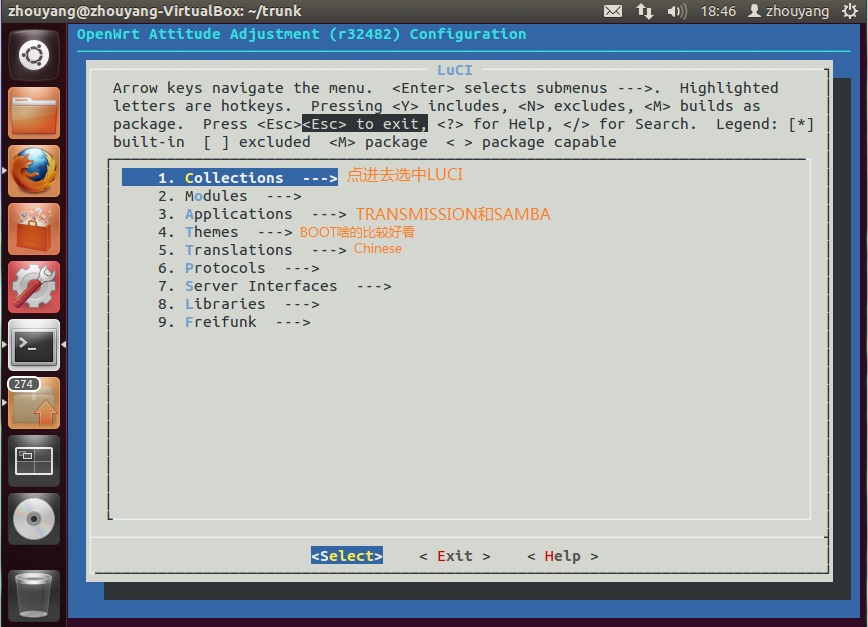Click the LuCI dialog title text

pyautogui.click(x=454, y=70)
